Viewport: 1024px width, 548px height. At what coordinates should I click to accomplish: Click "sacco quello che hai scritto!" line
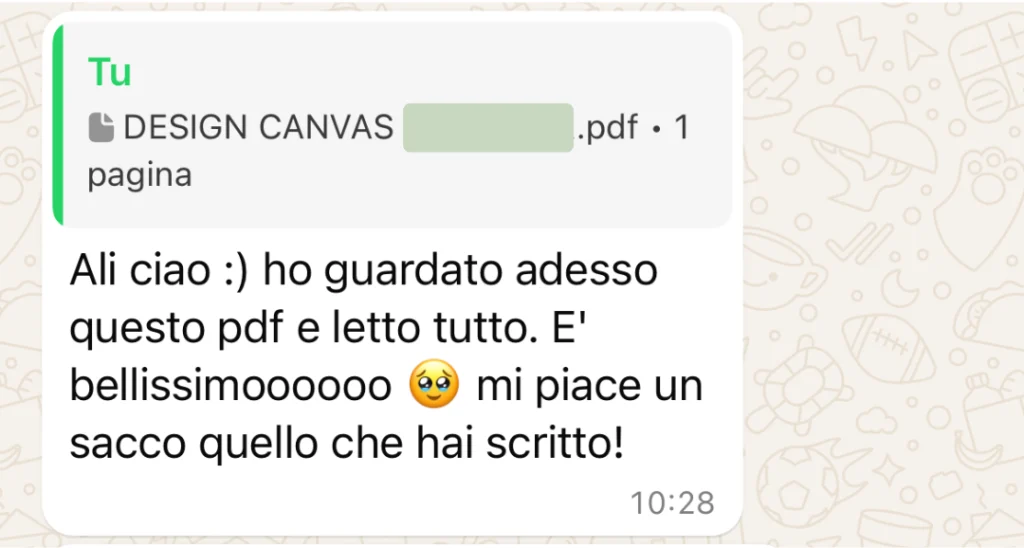(x=347, y=443)
